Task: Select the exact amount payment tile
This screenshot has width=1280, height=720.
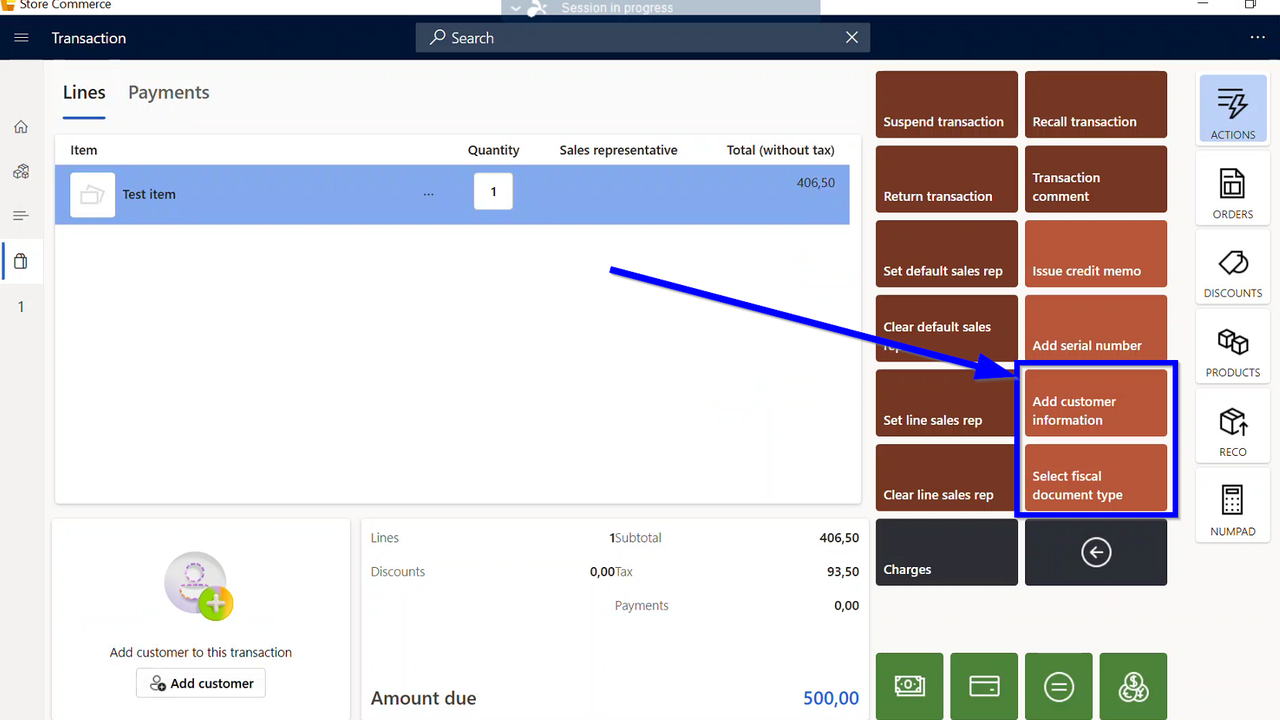Action: click(1058, 686)
